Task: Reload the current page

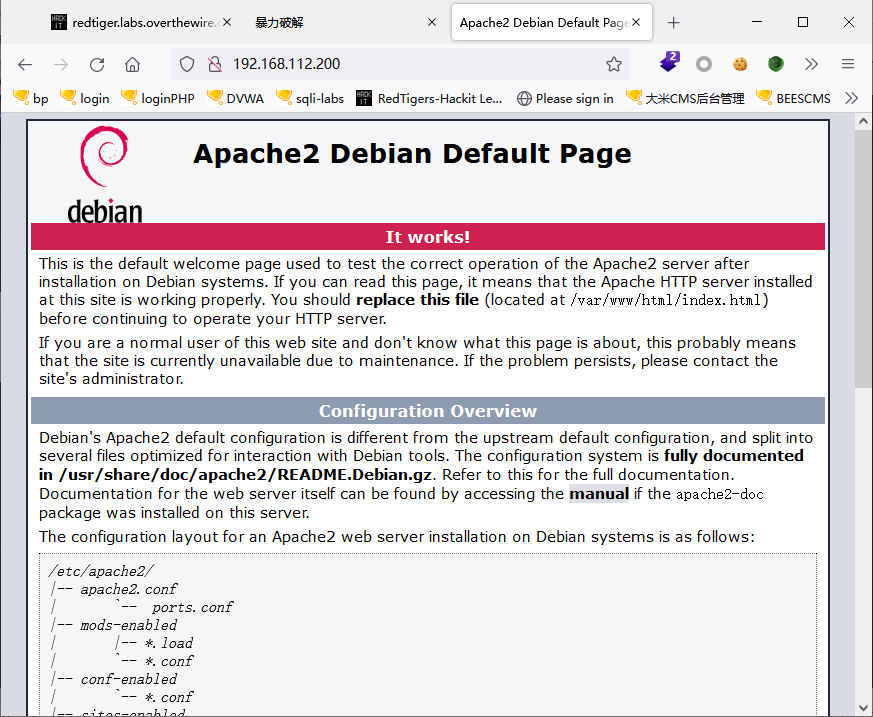Action: click(97, 64)
